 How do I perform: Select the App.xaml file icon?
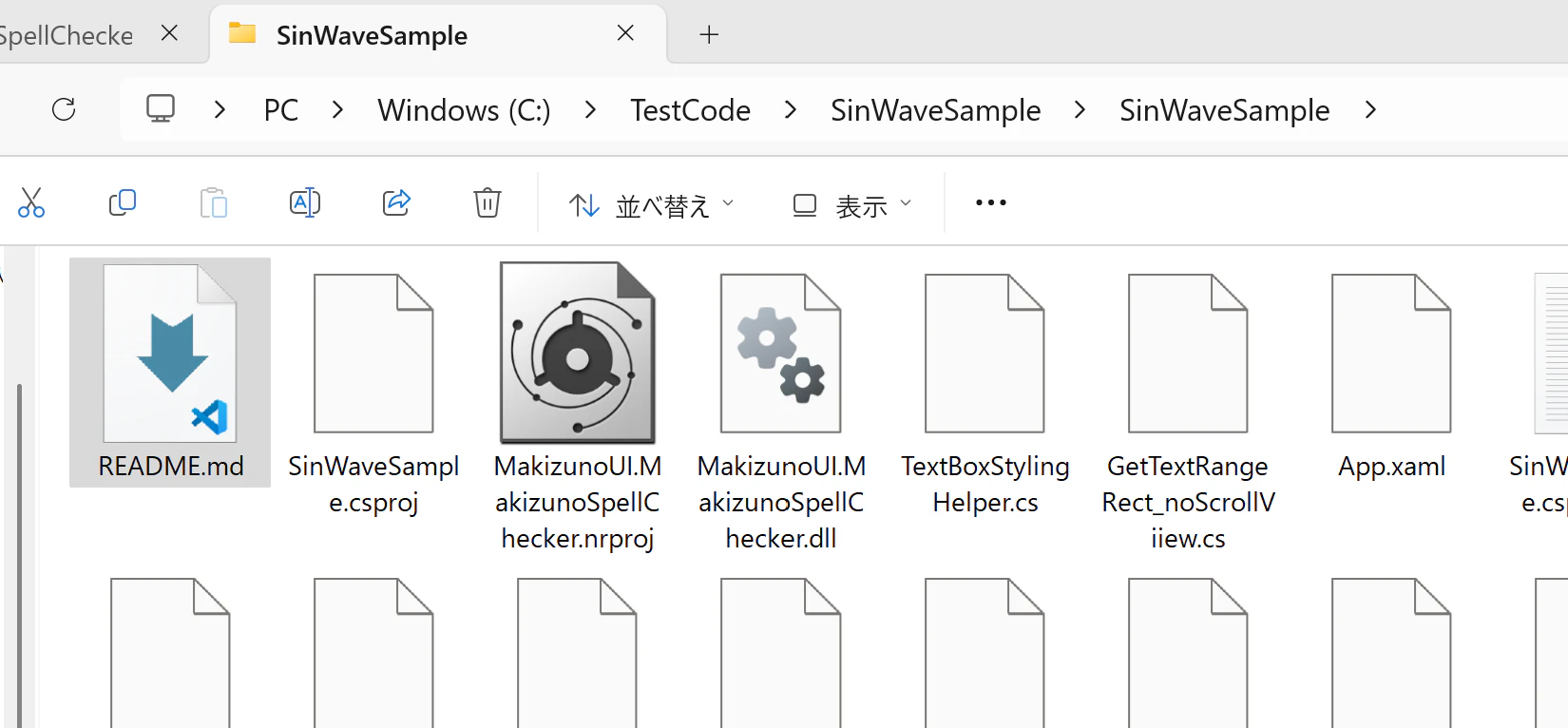[1391, 354]
